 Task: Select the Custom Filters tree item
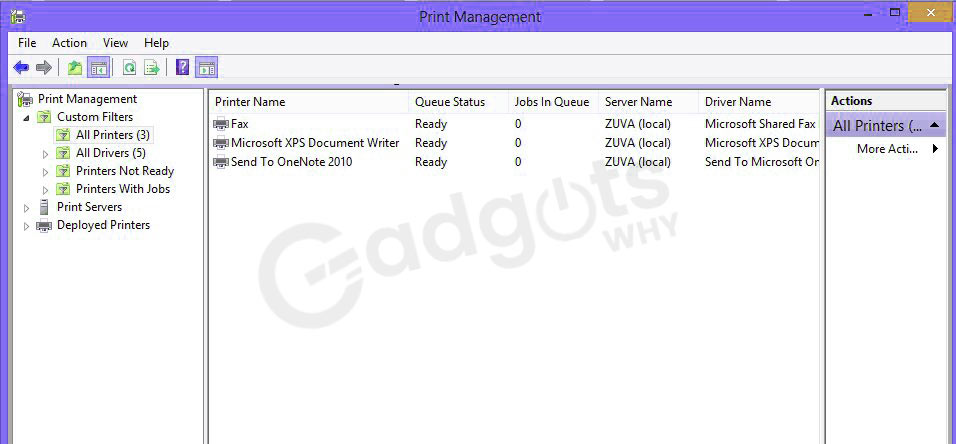point(95,116)
